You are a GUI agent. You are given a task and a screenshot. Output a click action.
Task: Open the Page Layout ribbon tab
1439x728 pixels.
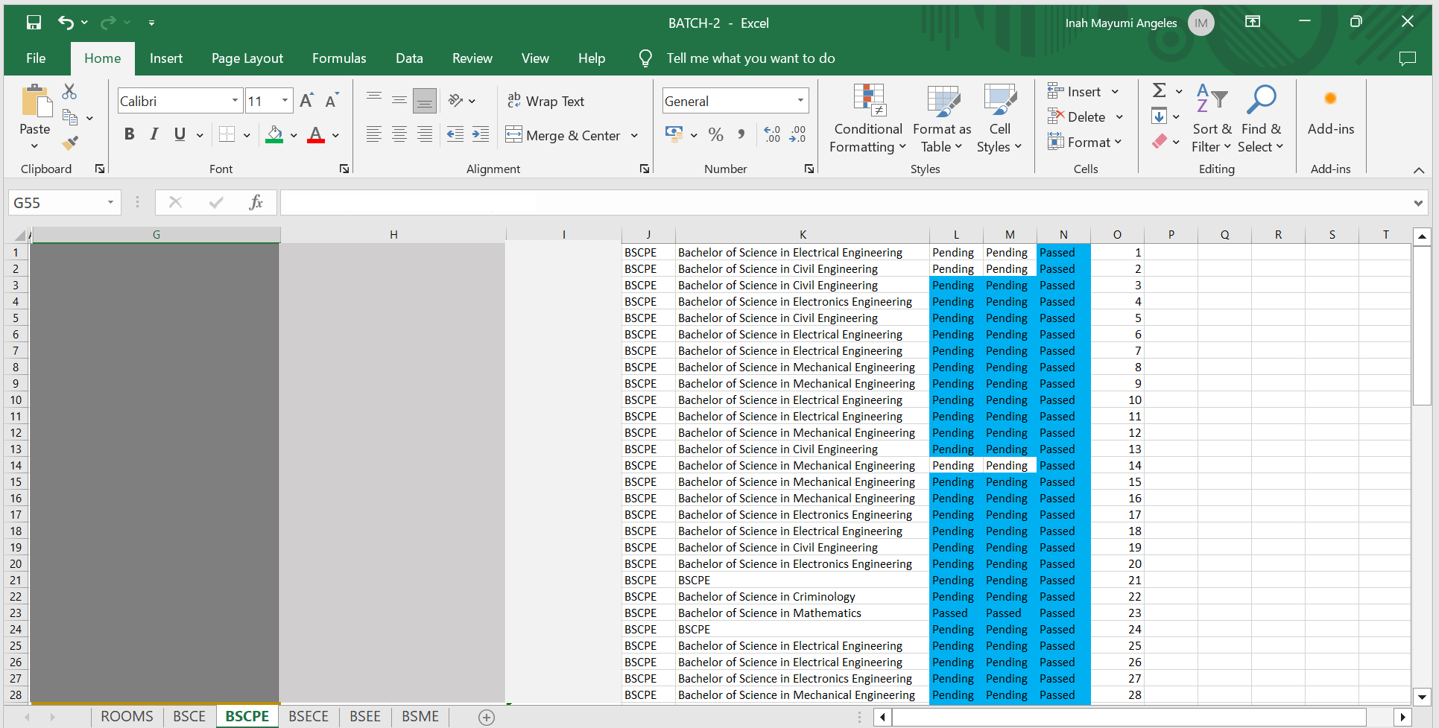(x=247, y=58)
